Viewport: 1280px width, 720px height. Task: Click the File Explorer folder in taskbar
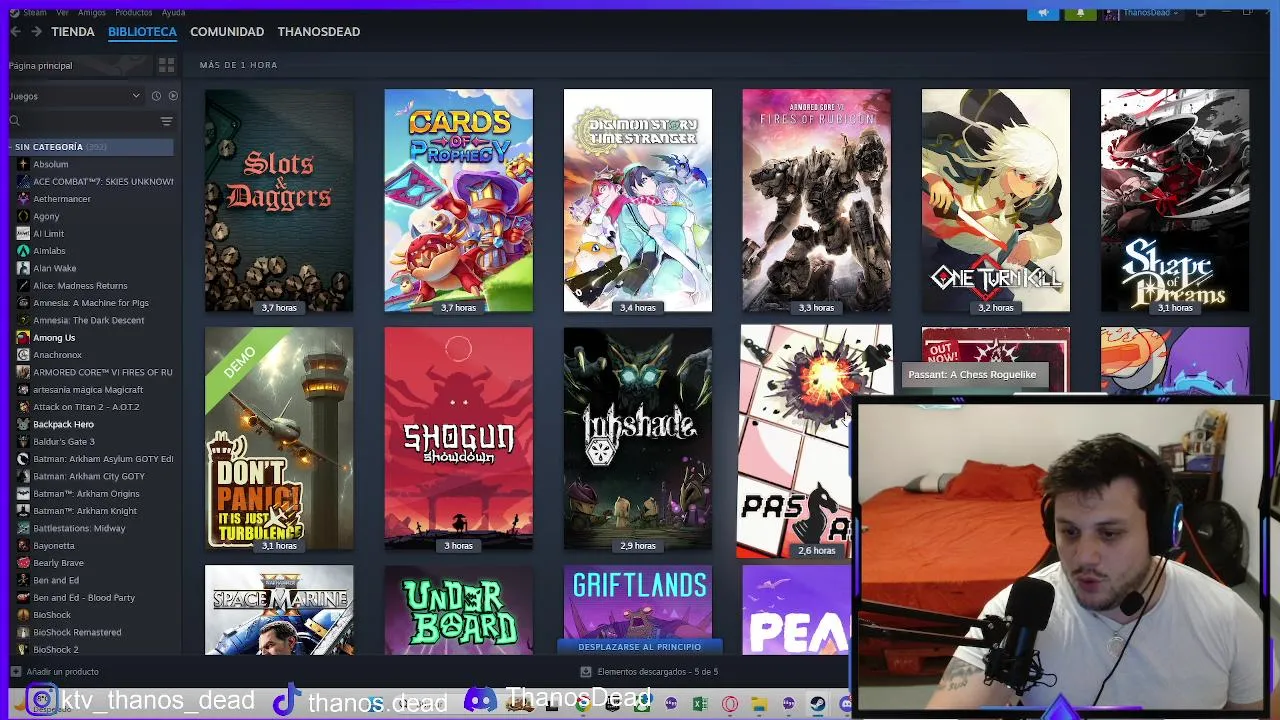click(759, 704)
